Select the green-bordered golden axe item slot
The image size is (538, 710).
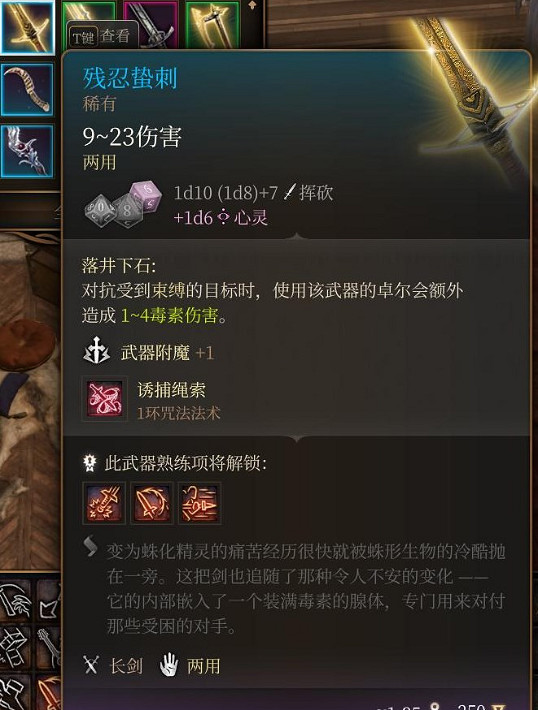[212, 24]
